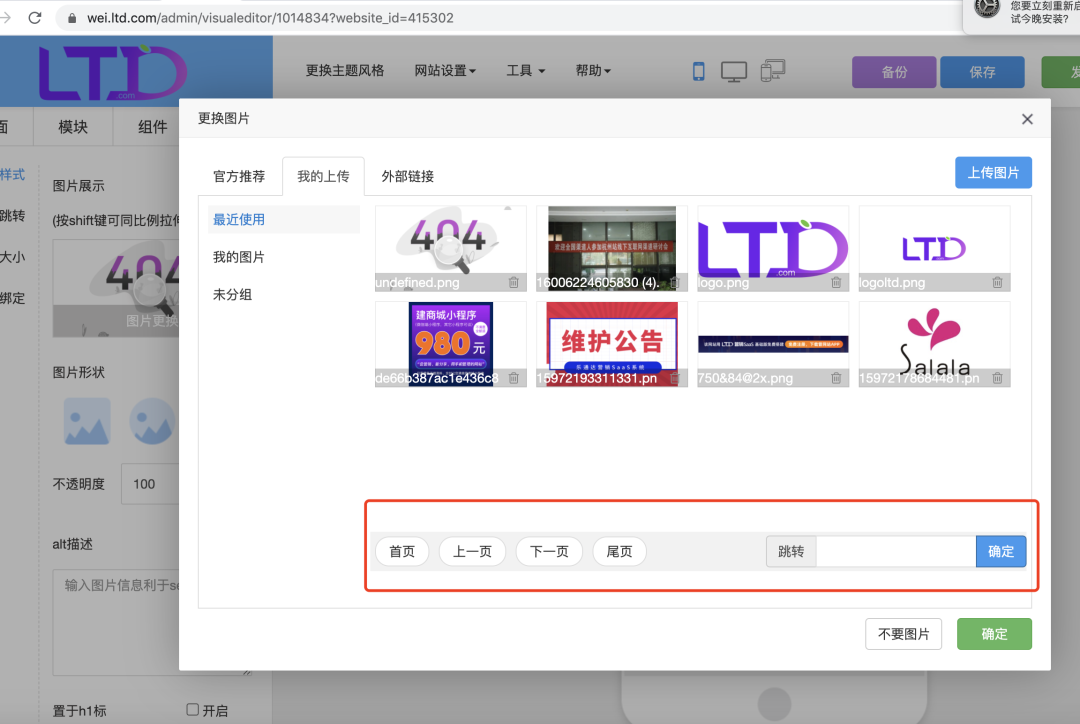This screenshot has width=1080, height=724.
Task: Toggle the 开启 checkbox for 置于h1标
Action: 192,710
